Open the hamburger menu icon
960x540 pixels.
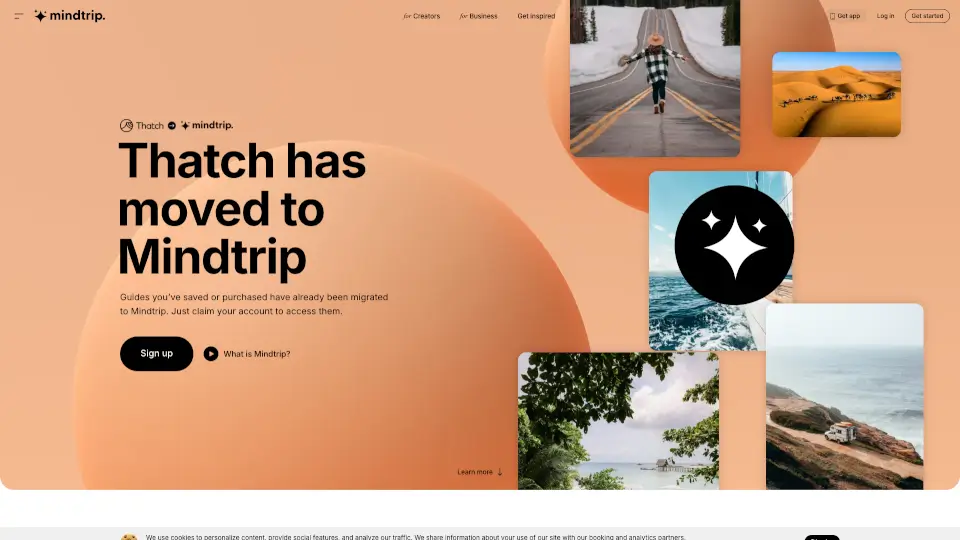[19, 16]
